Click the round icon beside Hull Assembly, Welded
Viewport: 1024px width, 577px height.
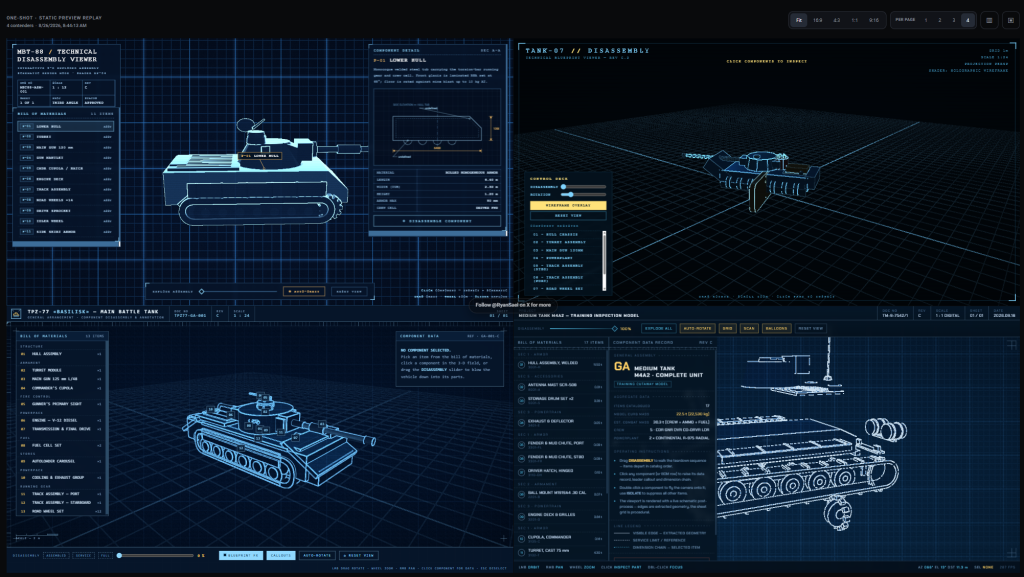click(x=522, y=365)
